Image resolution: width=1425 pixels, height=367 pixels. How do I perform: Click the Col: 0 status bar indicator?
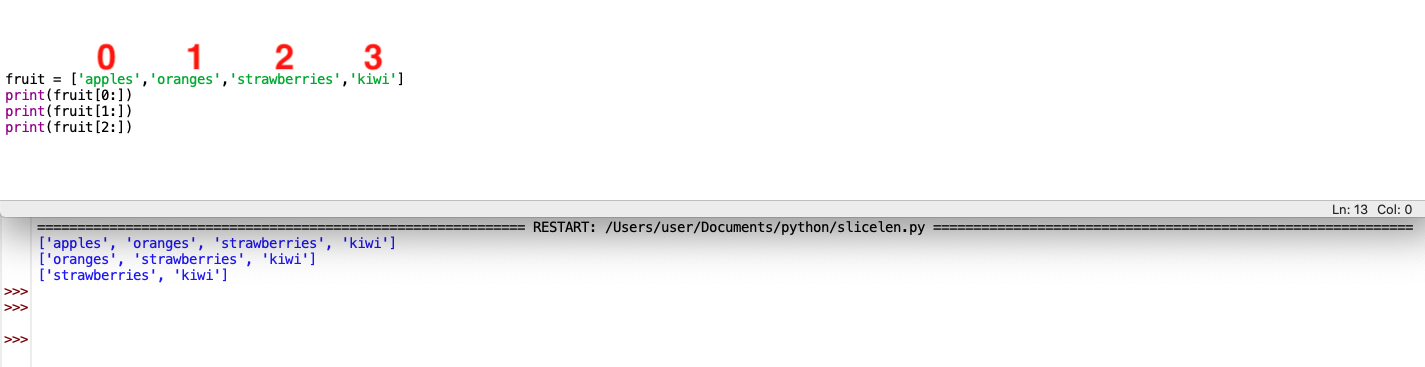click(1395, 210)
